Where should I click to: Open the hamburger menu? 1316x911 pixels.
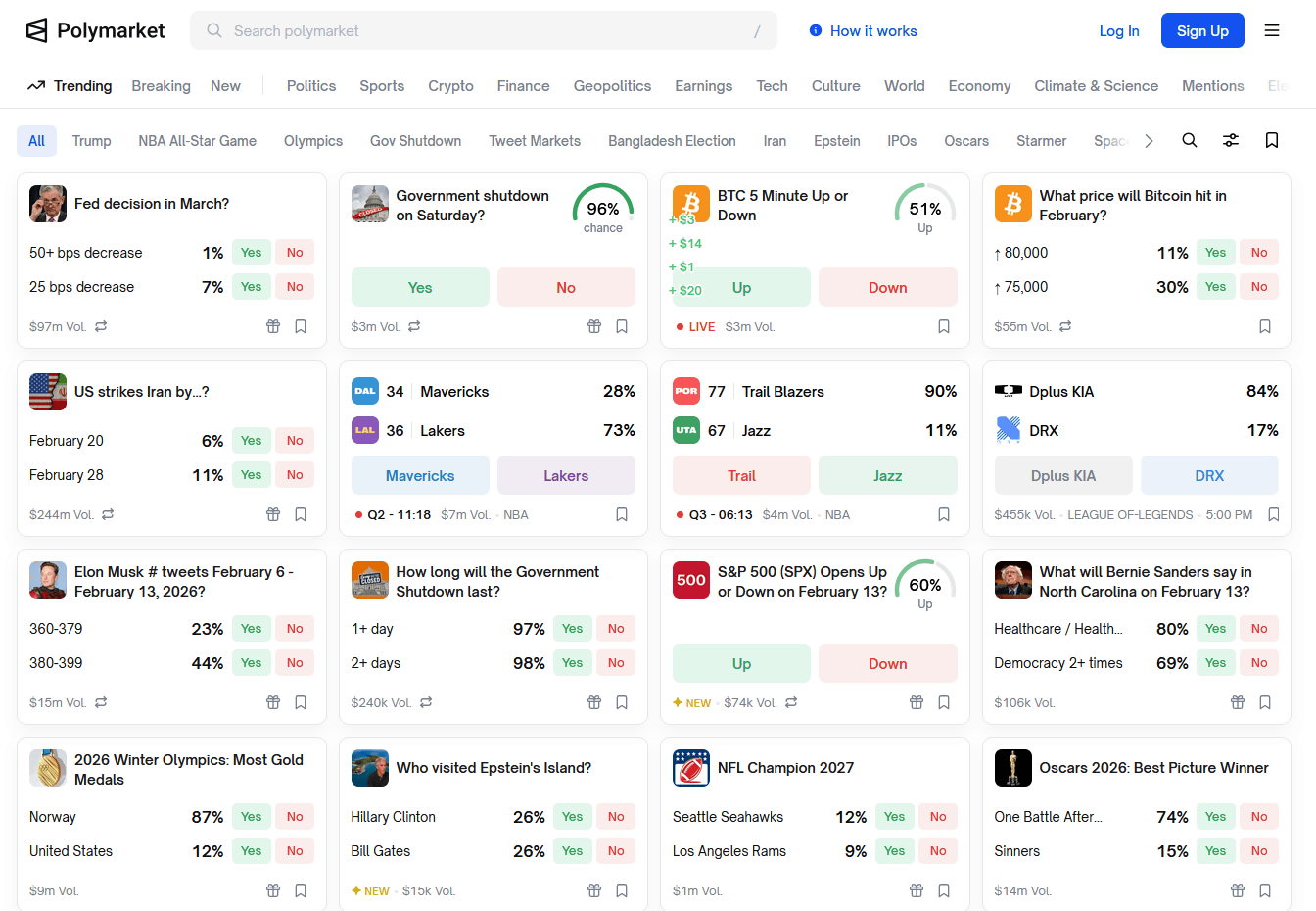click(1272, 31)
